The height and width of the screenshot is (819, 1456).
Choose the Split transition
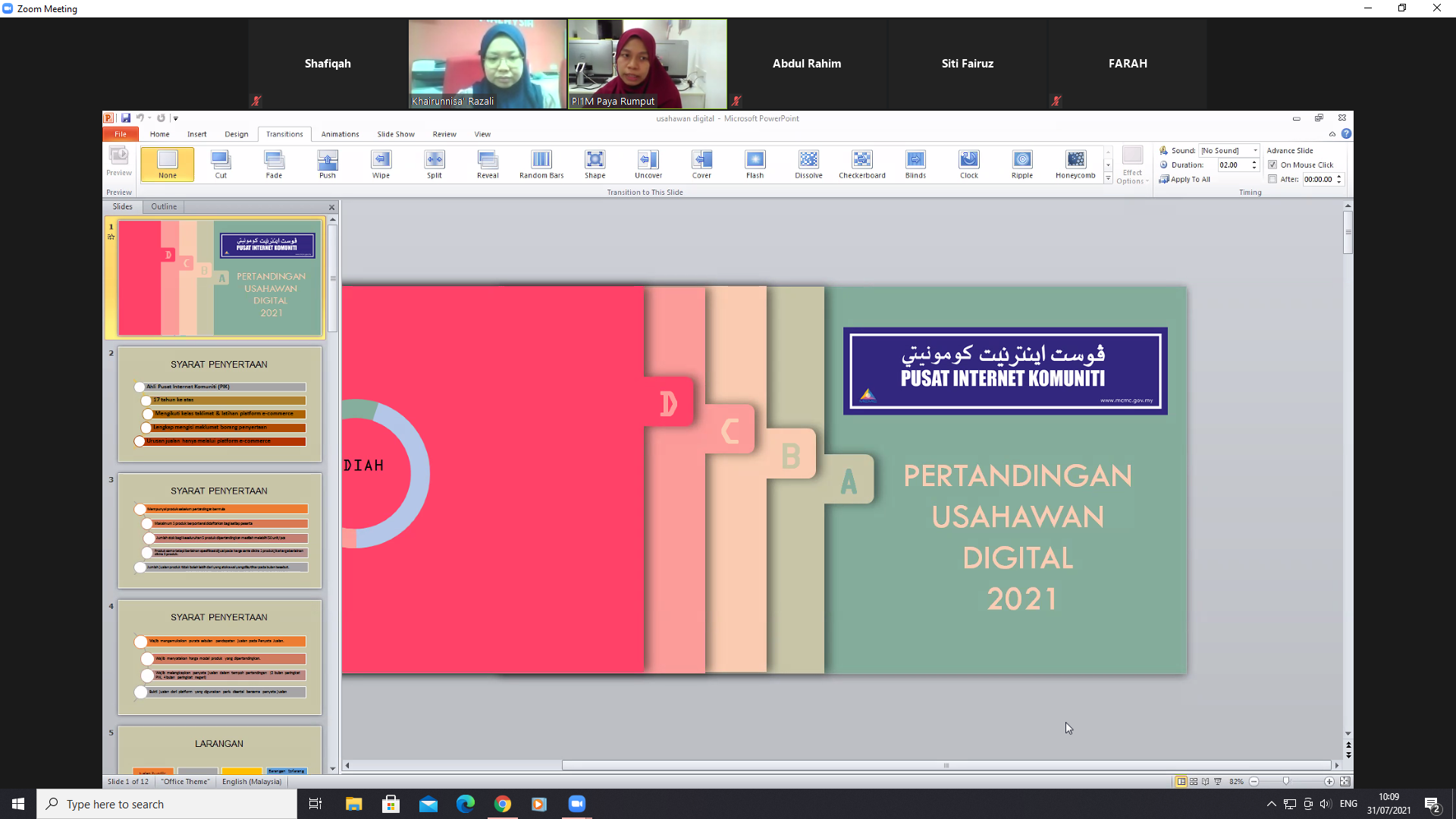coord(435,164)
